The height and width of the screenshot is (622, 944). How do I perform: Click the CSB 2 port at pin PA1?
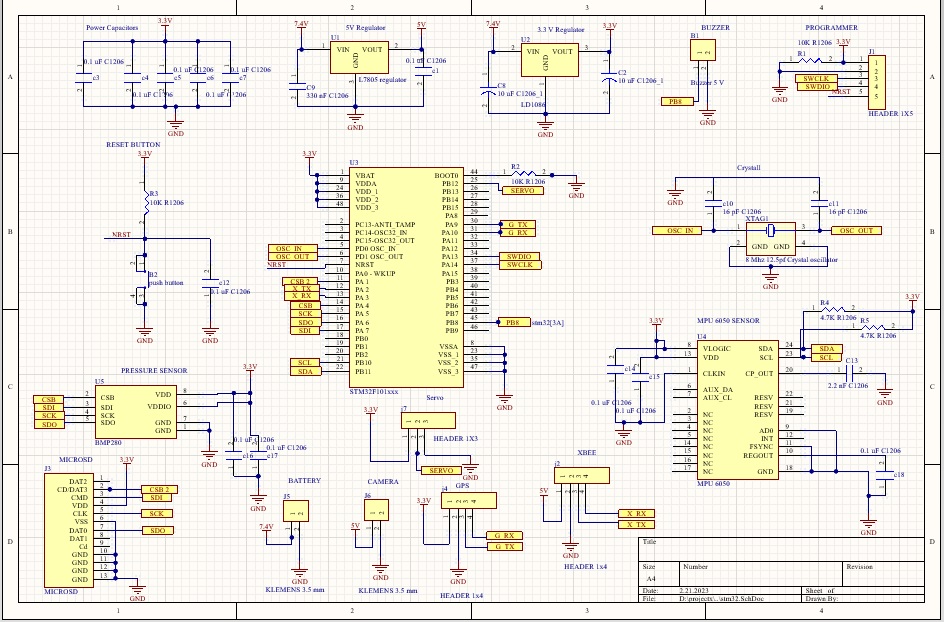(300, 281)
